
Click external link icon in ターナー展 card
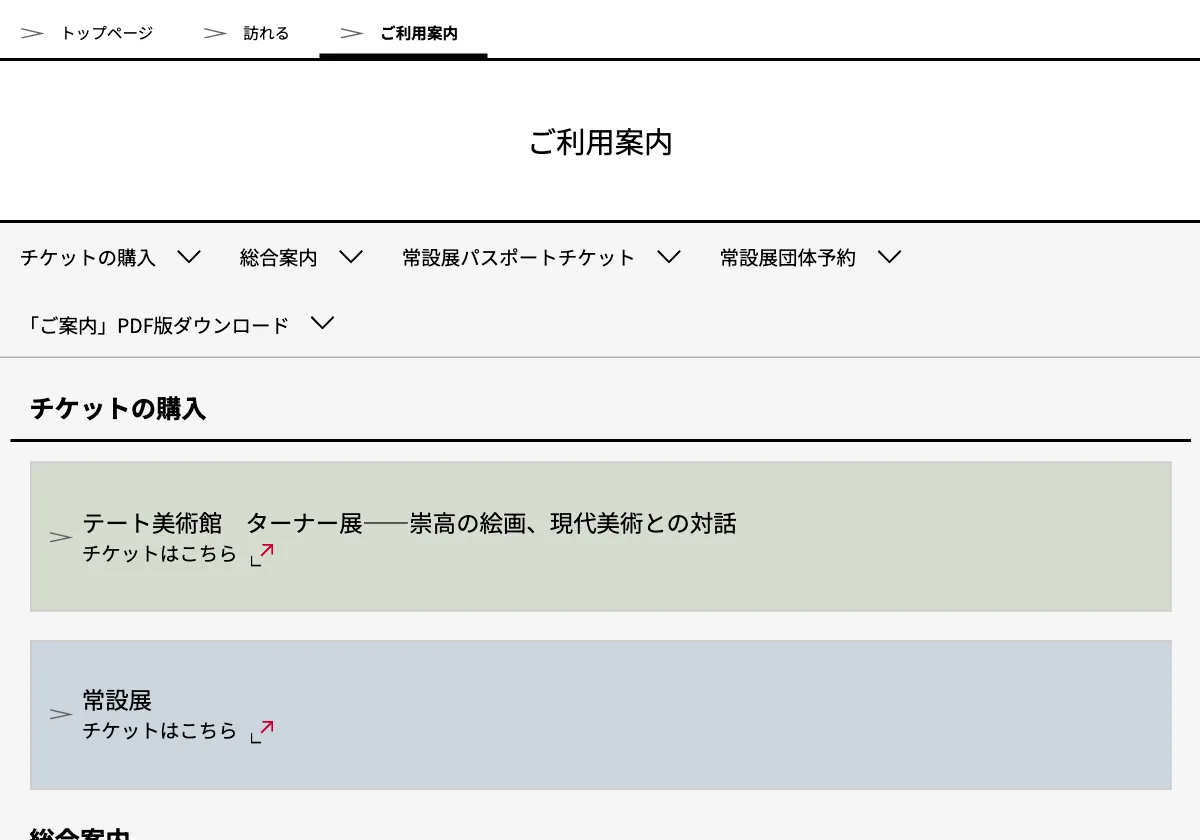coord(262,555)
